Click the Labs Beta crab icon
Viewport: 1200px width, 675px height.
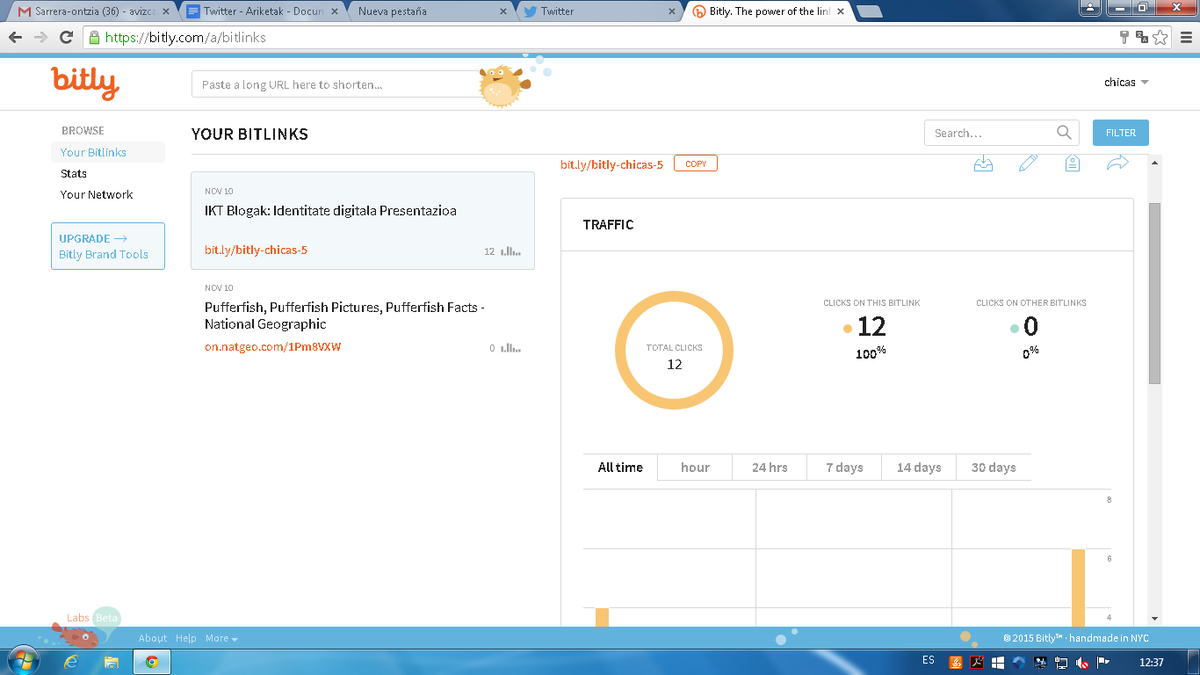coord(75,635)
